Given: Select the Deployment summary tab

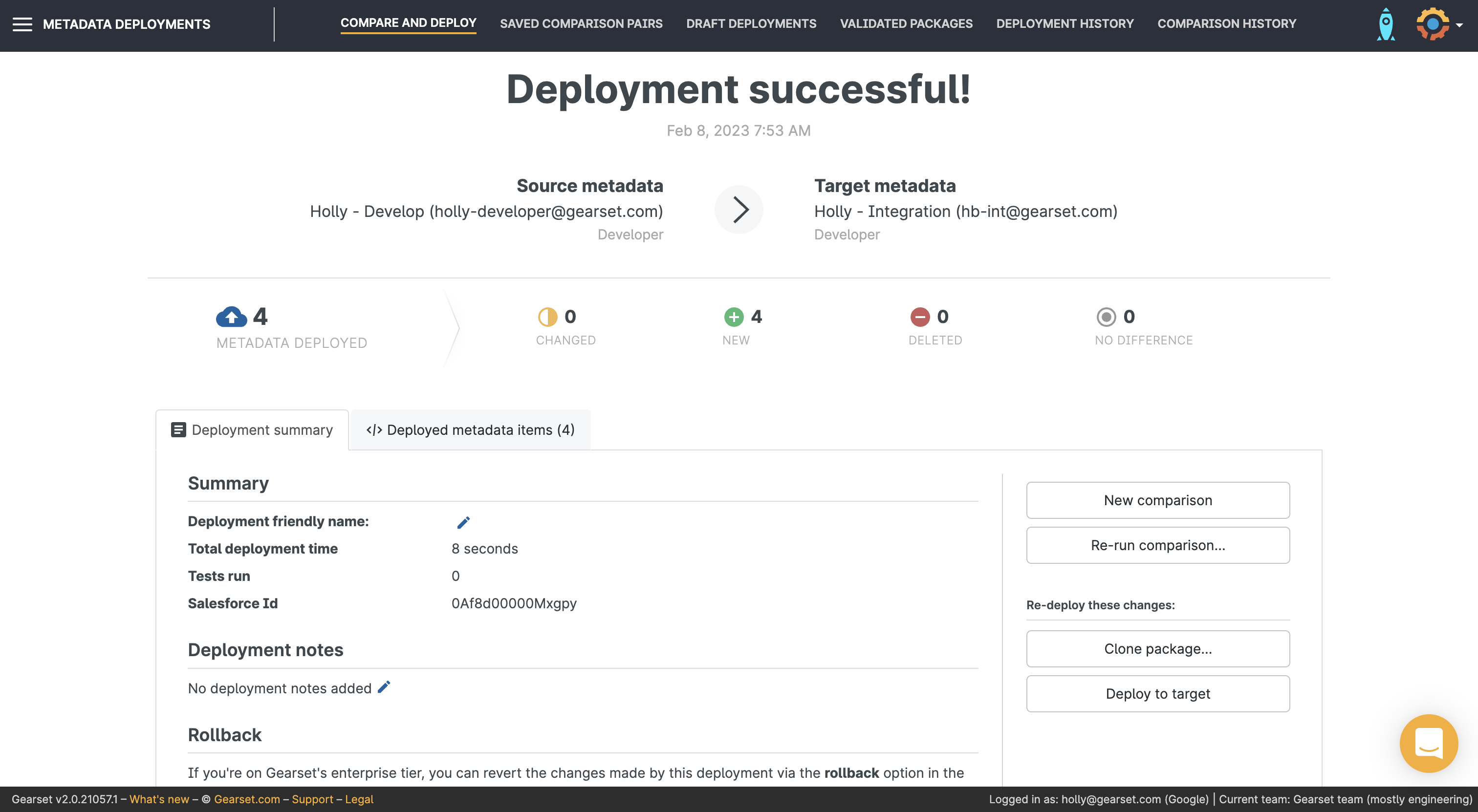Looking at the screenshot, I should pos(252,430).
